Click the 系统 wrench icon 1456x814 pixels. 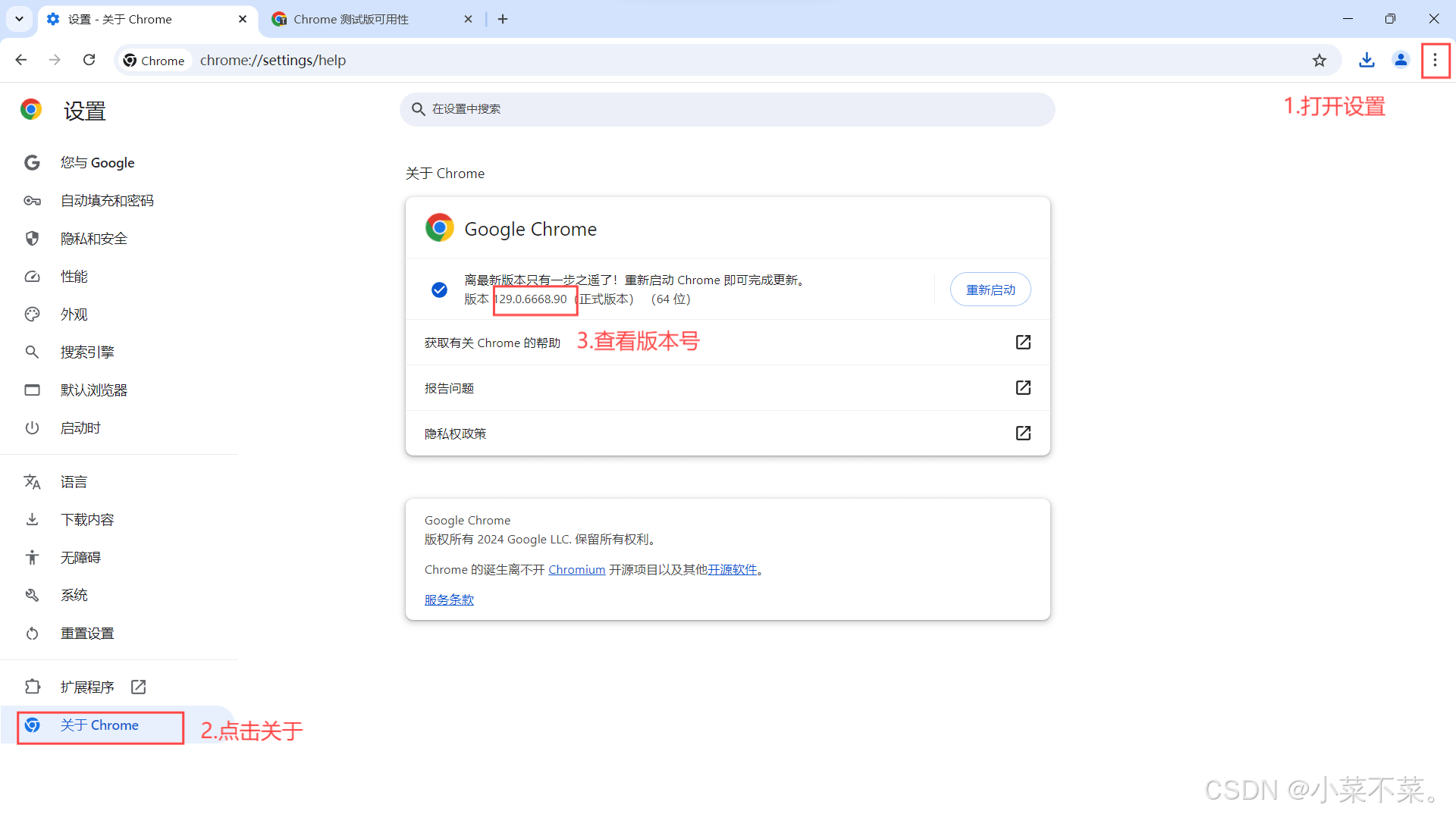pyautogui.click(x=32, y=595)
